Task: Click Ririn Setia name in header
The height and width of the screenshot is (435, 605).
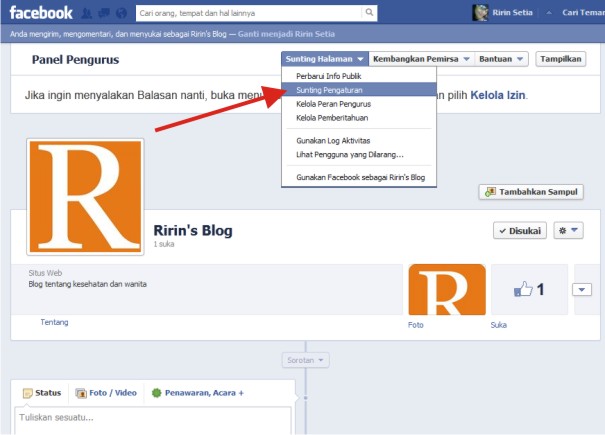Action: [512, 13]
